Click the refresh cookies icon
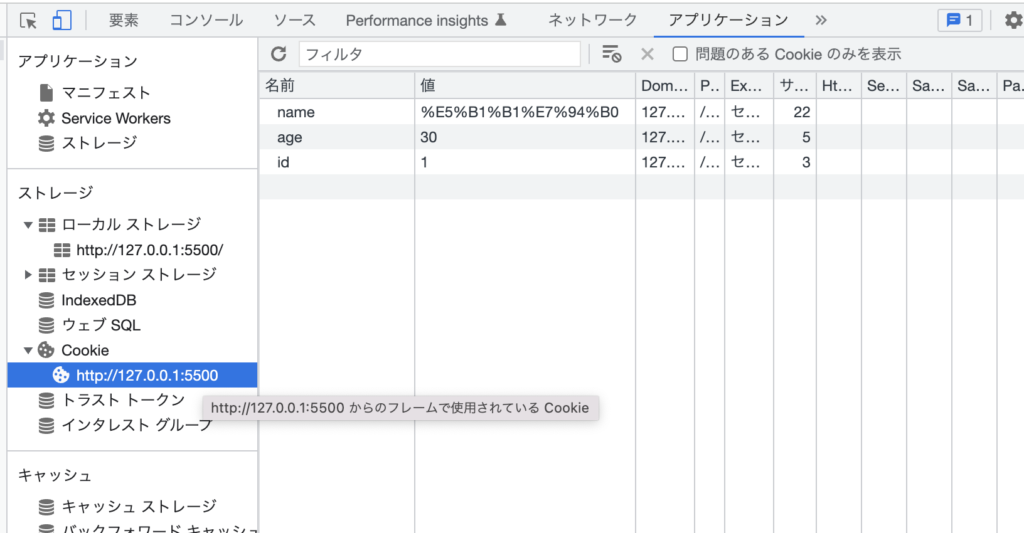This screenshot has height=533, width=1024. (279, 54)
